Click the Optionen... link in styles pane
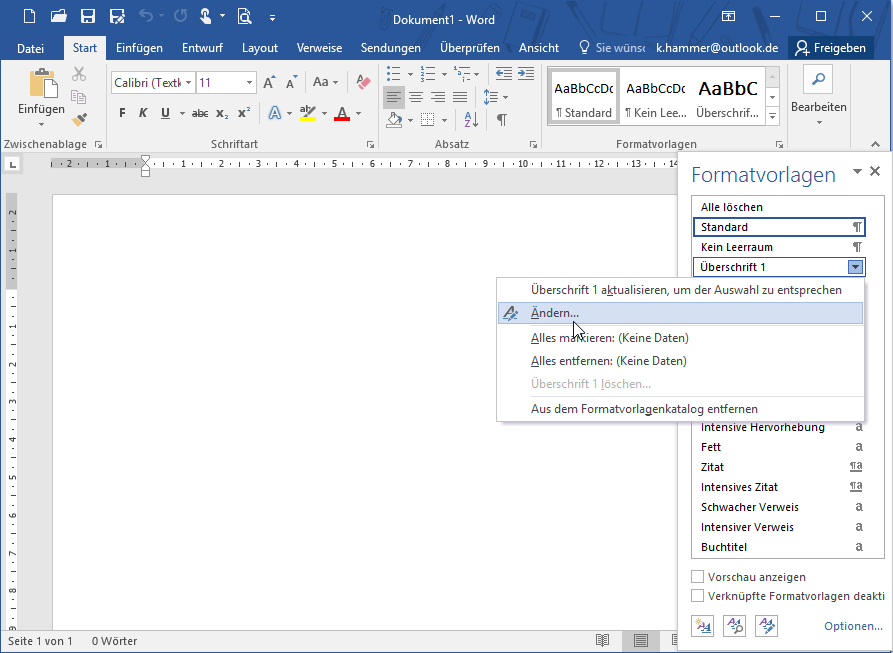893x653 pixels. 853,626
